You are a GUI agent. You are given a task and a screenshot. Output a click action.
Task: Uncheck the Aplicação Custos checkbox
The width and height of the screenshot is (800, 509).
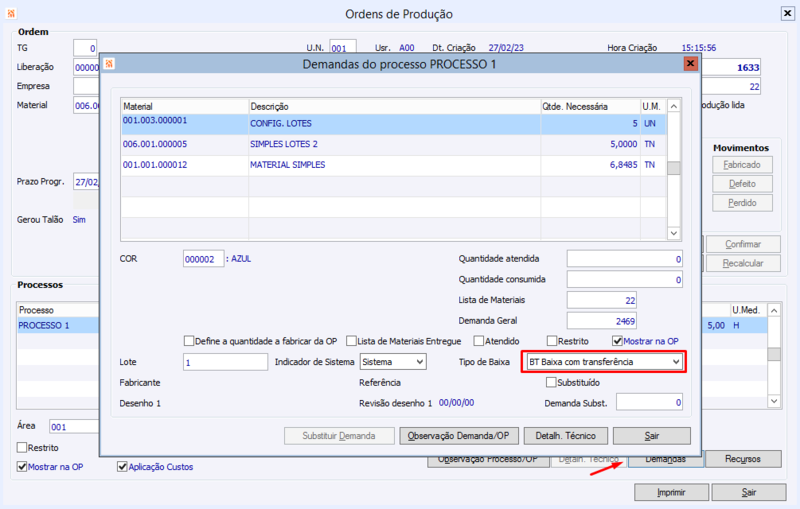(x=123, y=466)
